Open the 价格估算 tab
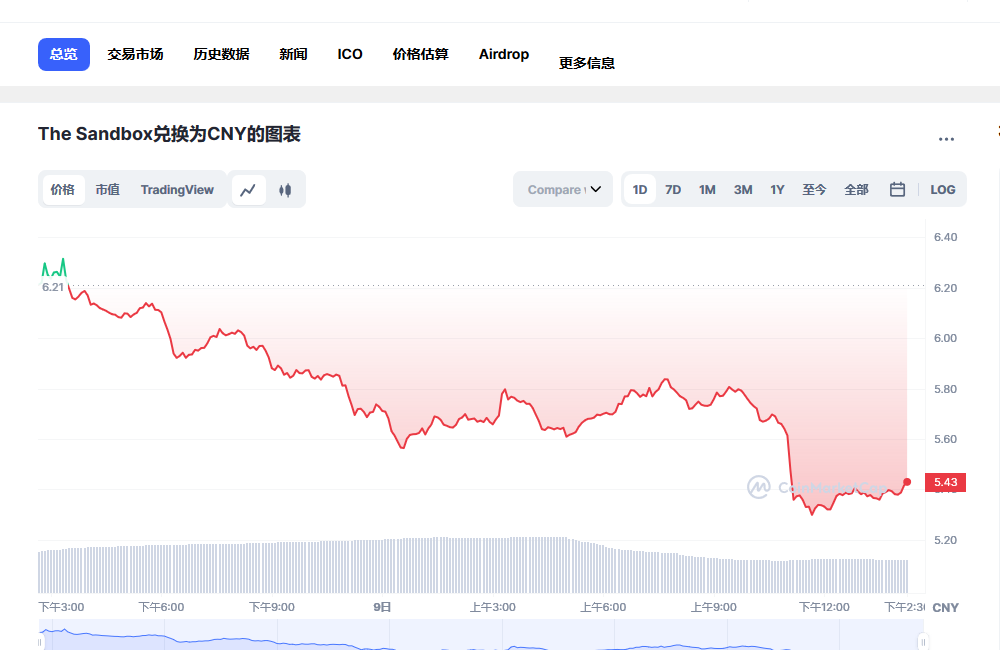The width and height of the screenshot is (1000, 650). coord(421,54)
